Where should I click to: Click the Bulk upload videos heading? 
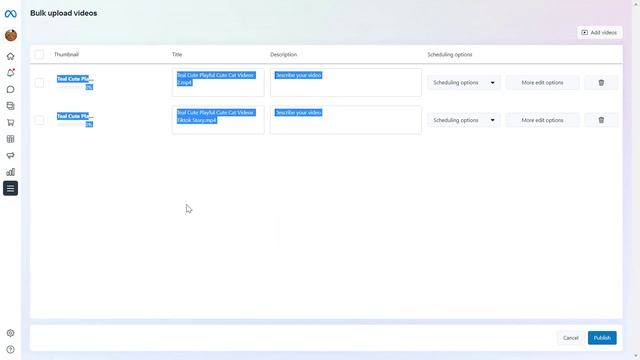pyautogui.click(x=64, y=13)
